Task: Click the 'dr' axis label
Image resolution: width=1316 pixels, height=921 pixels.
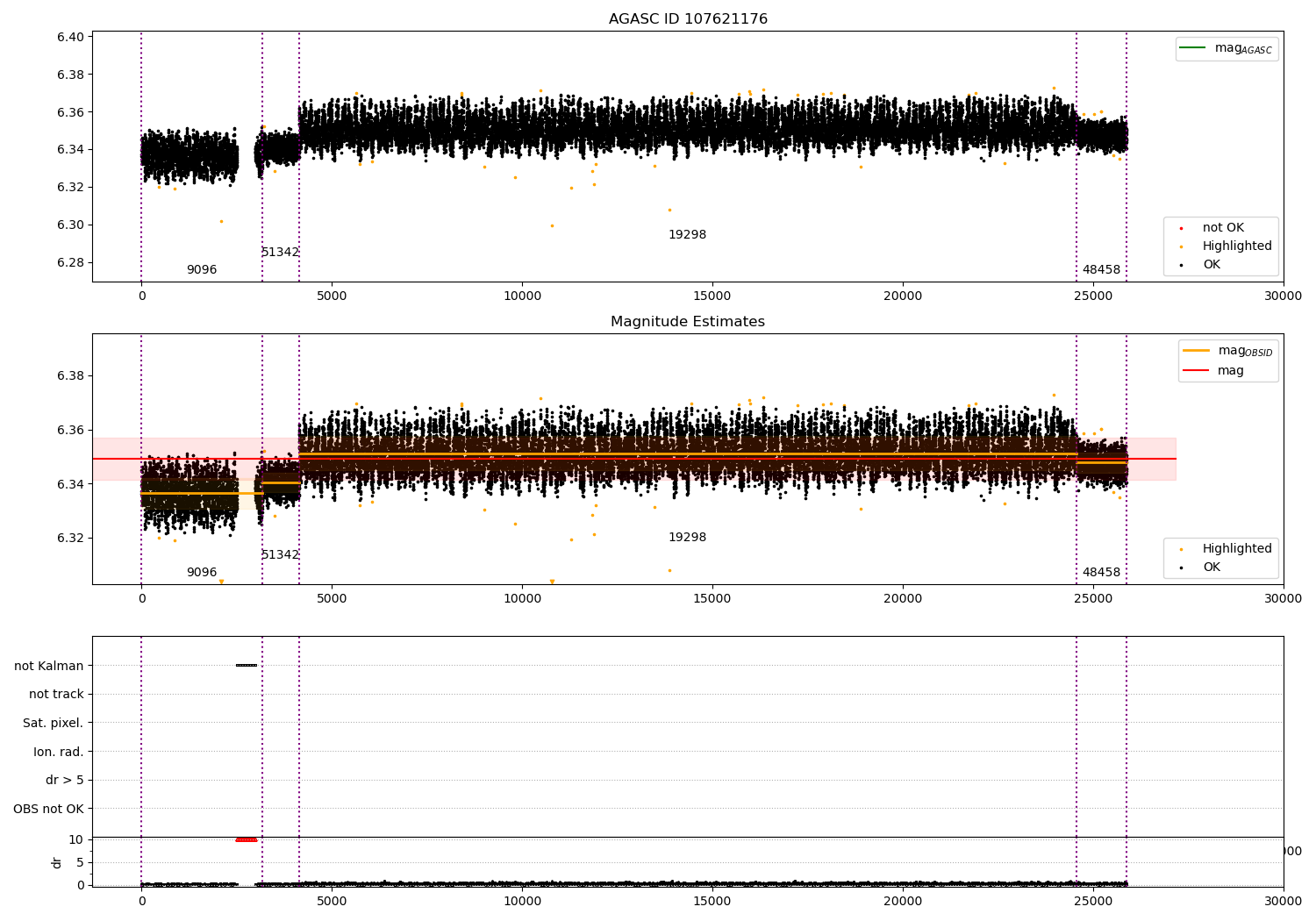Action: click(x=57, y=862)
